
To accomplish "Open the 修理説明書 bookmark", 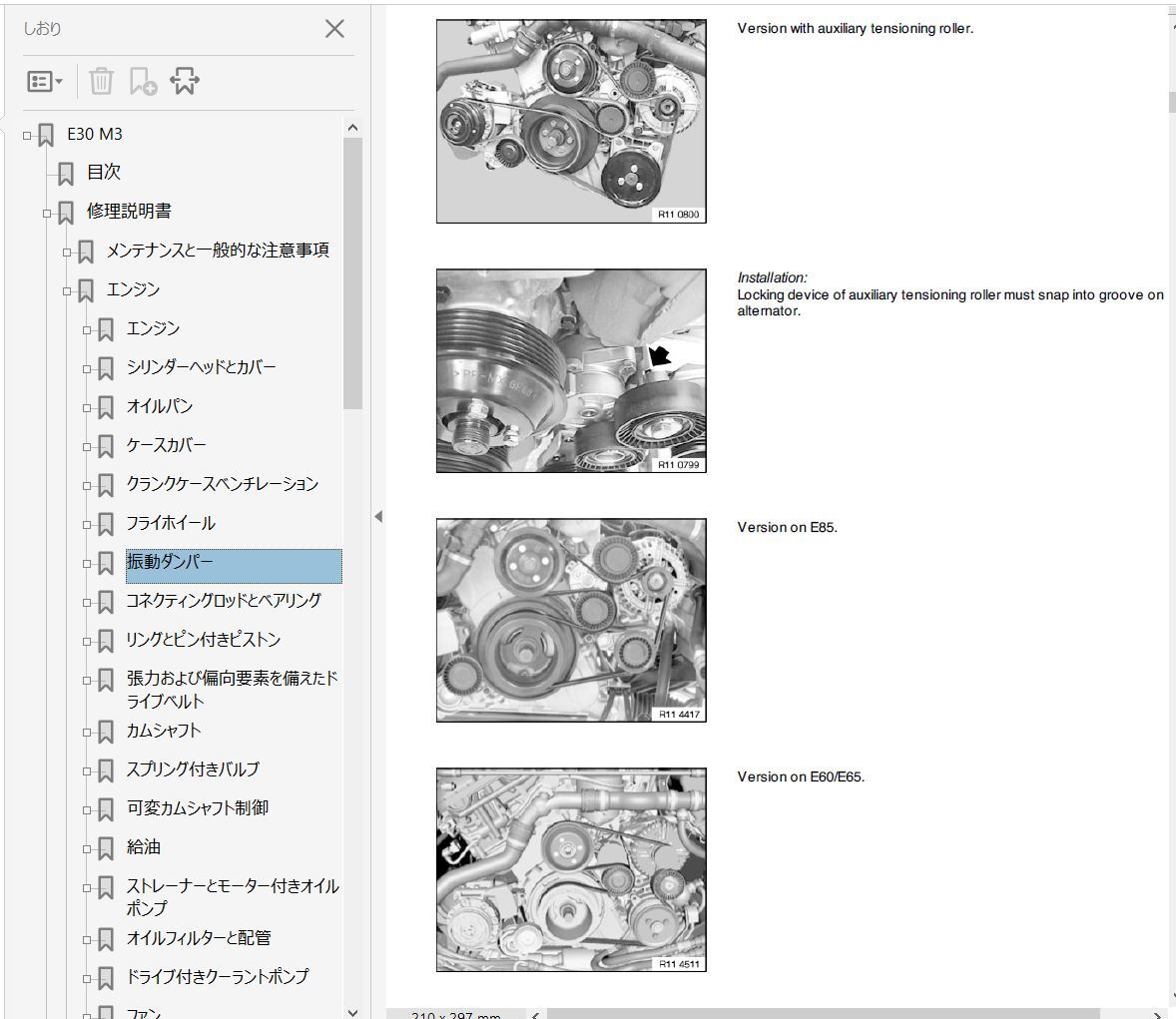I will pyautogui.click(x=129, y=211).
